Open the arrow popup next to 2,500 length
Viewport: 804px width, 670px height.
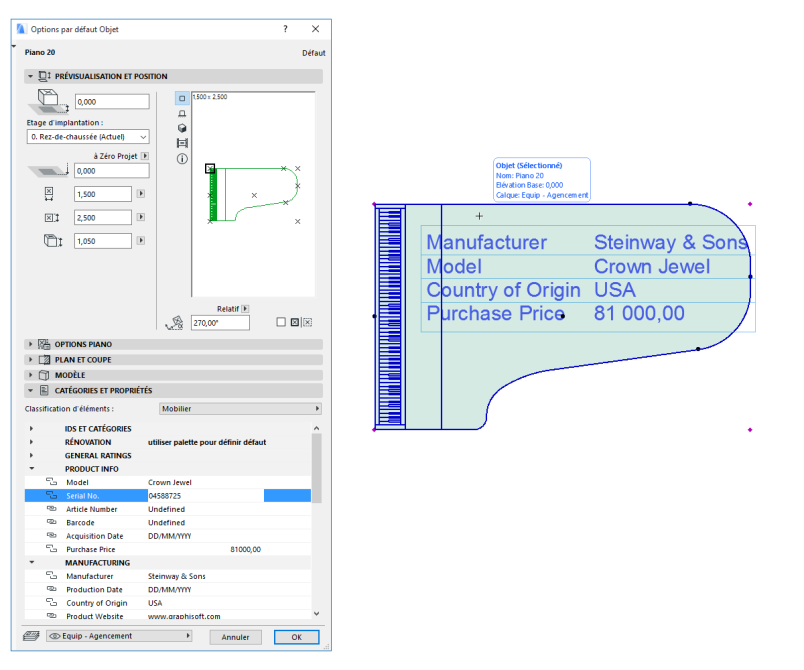click(x=141, y=217)
